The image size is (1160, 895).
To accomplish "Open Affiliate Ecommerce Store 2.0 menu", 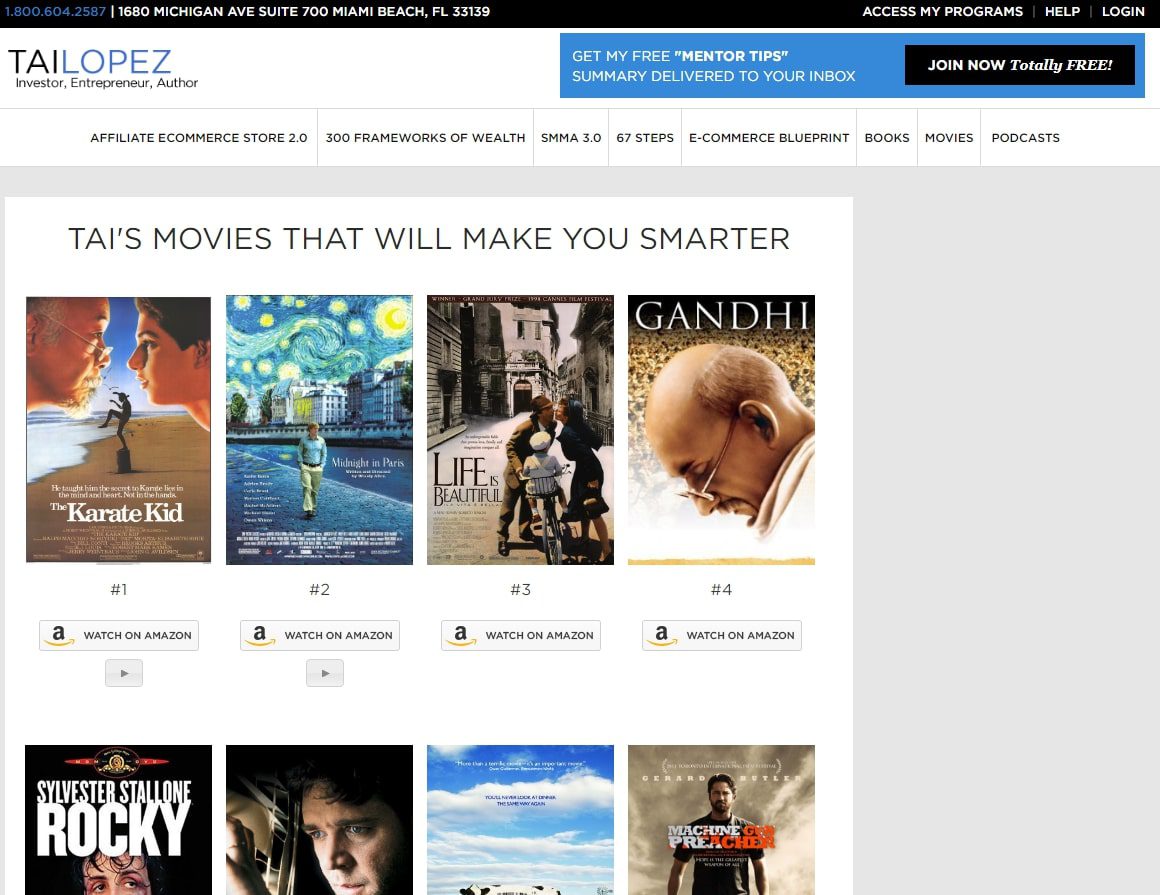I will click(x=198, y=138).
